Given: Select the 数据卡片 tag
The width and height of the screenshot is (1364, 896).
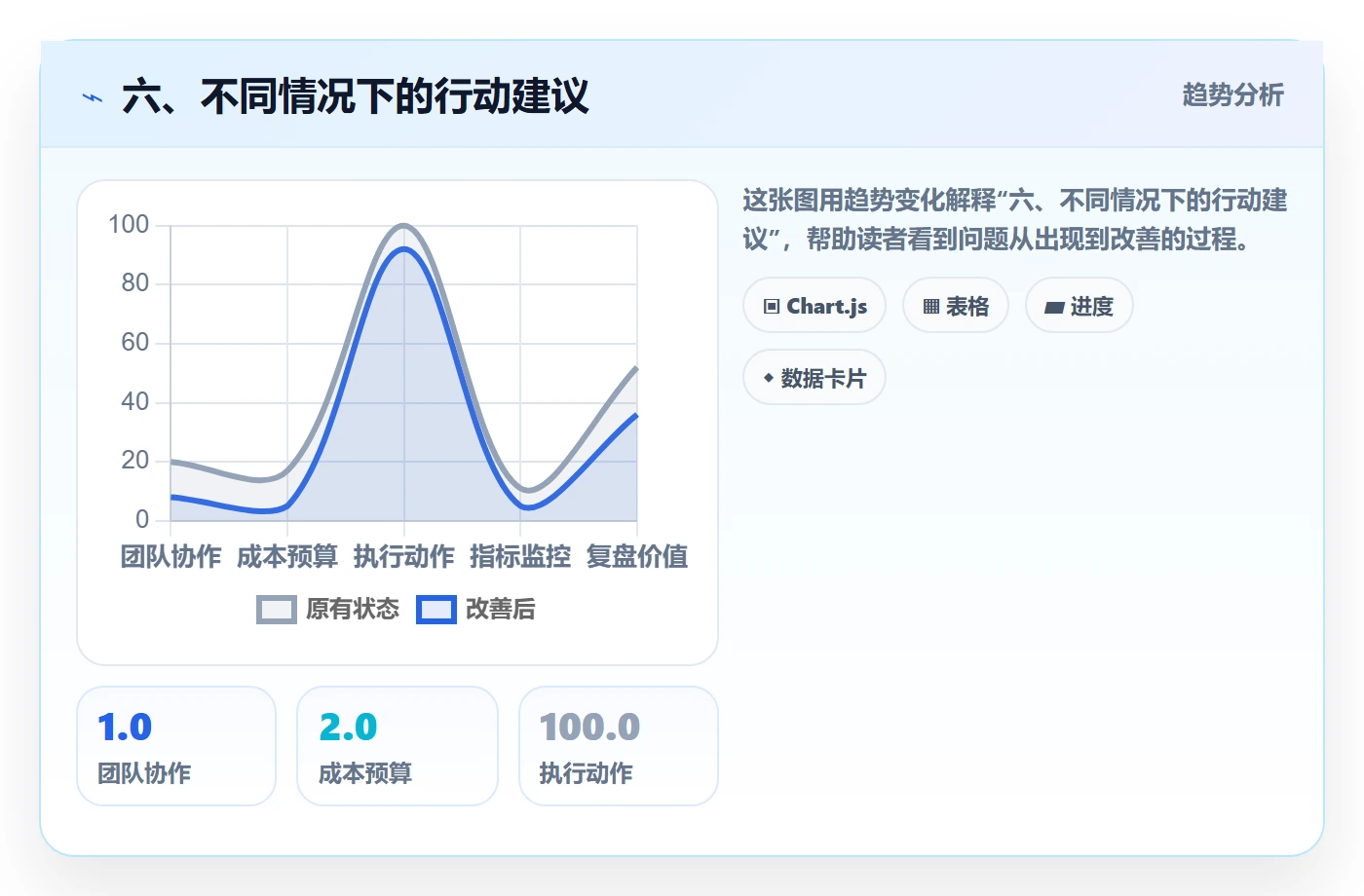Looking at the screenshot, I should [x=815, y=378].
